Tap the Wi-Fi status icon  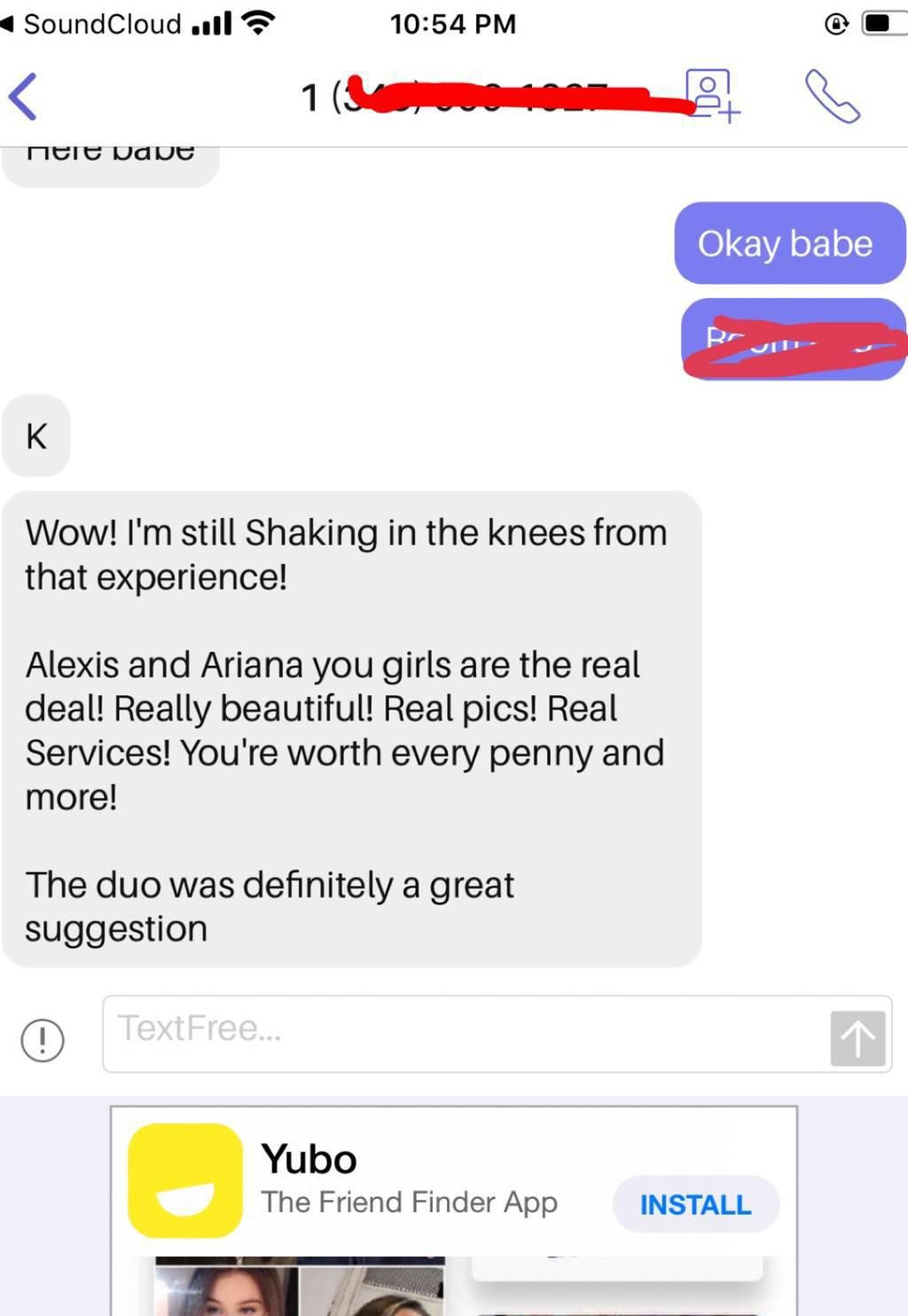point(258,22)
